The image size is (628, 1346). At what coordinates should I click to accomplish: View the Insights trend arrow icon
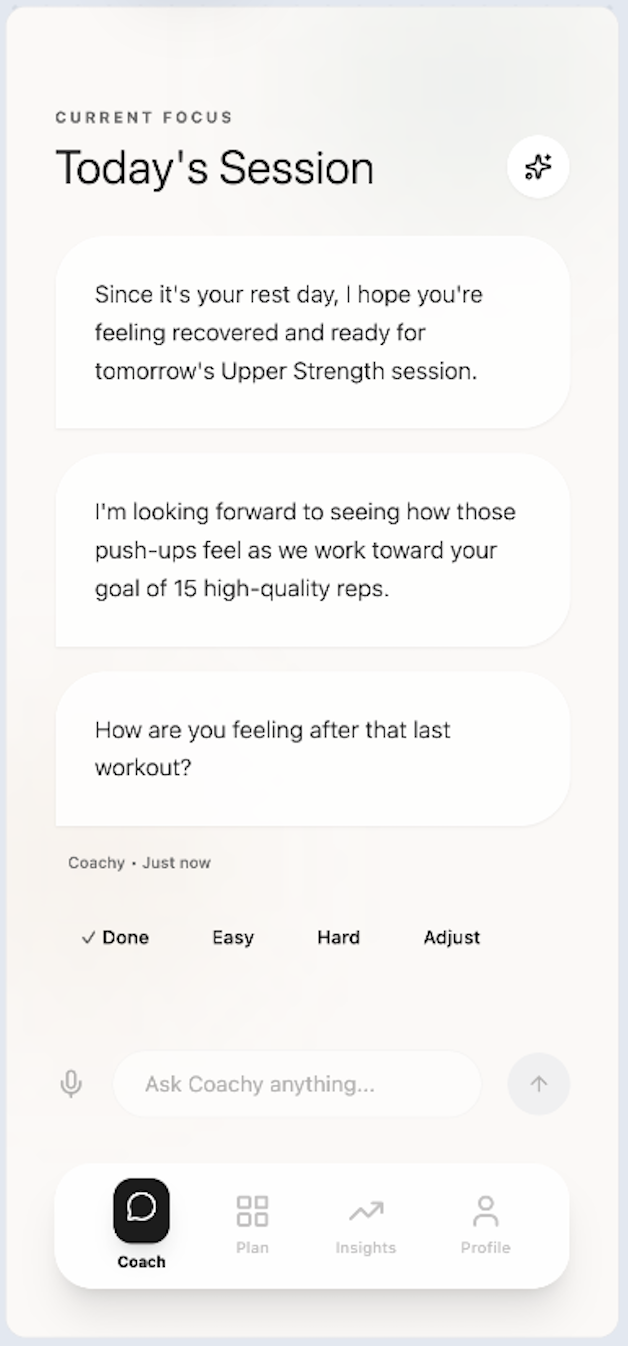coord(366,1212)
